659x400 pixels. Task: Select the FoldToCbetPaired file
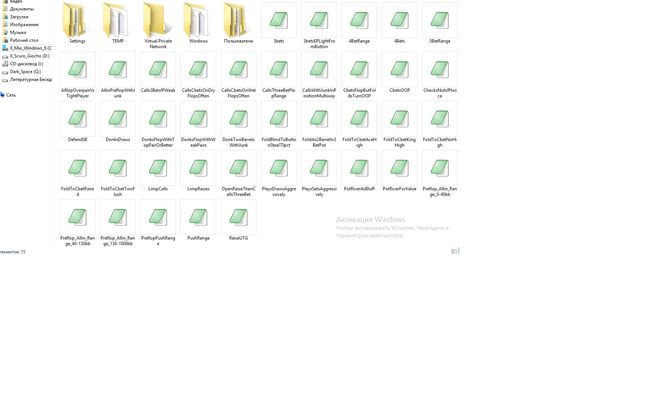click(x=77, y=173)
